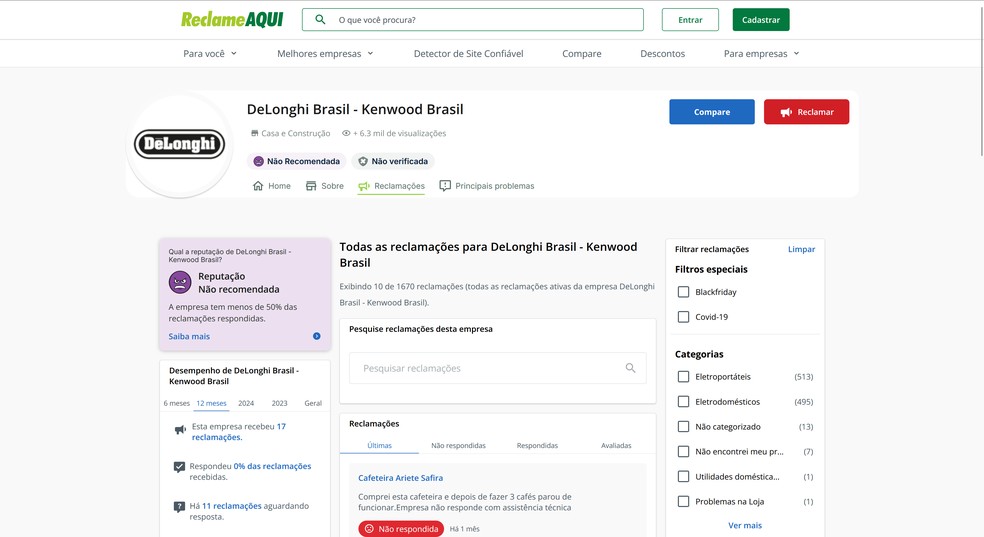
Task: Open the ReclameAQUI logo homepage
Action: 232,19
